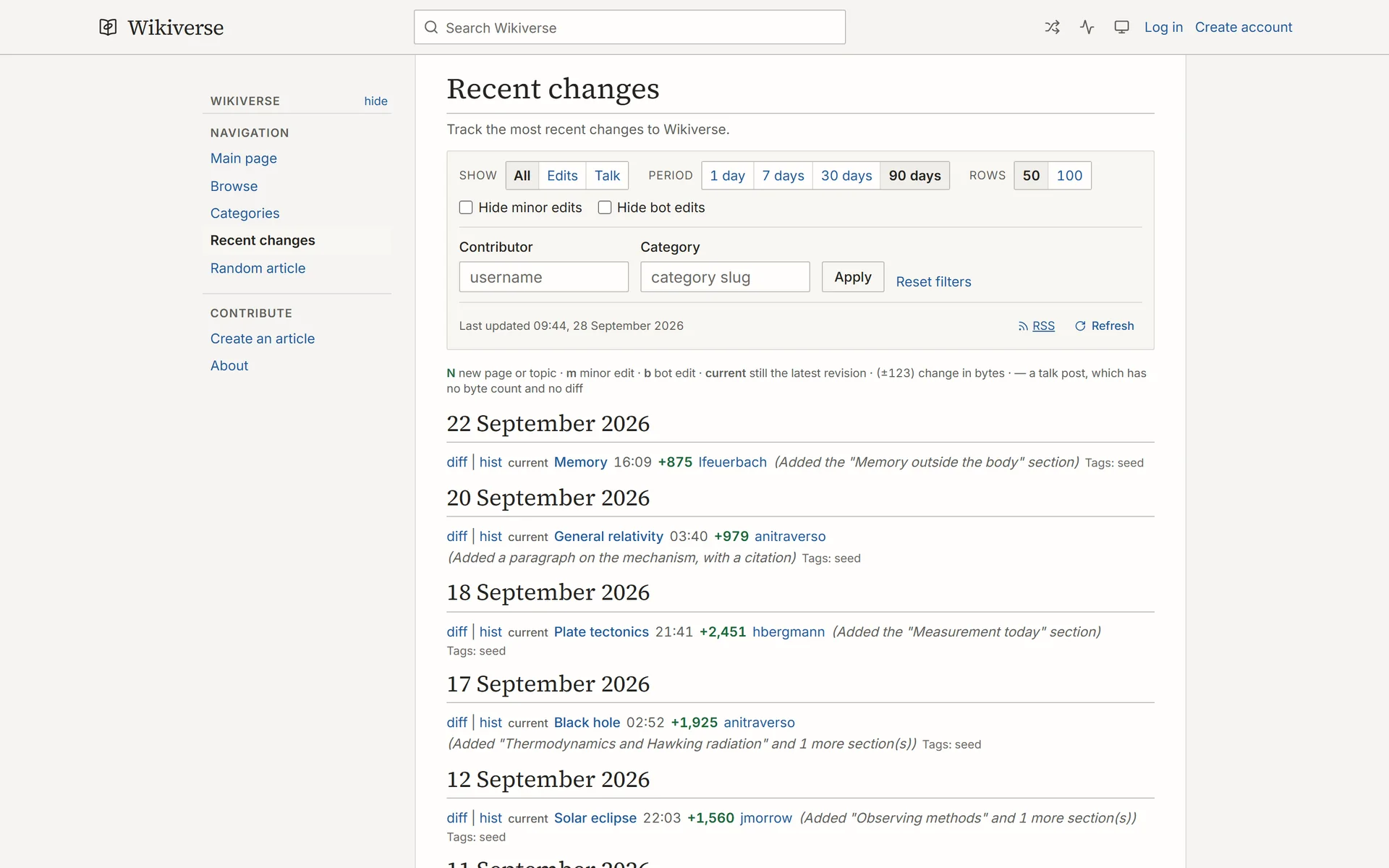Open recent activity pulse icon
1389x868 pixels.
(1087, 27)
